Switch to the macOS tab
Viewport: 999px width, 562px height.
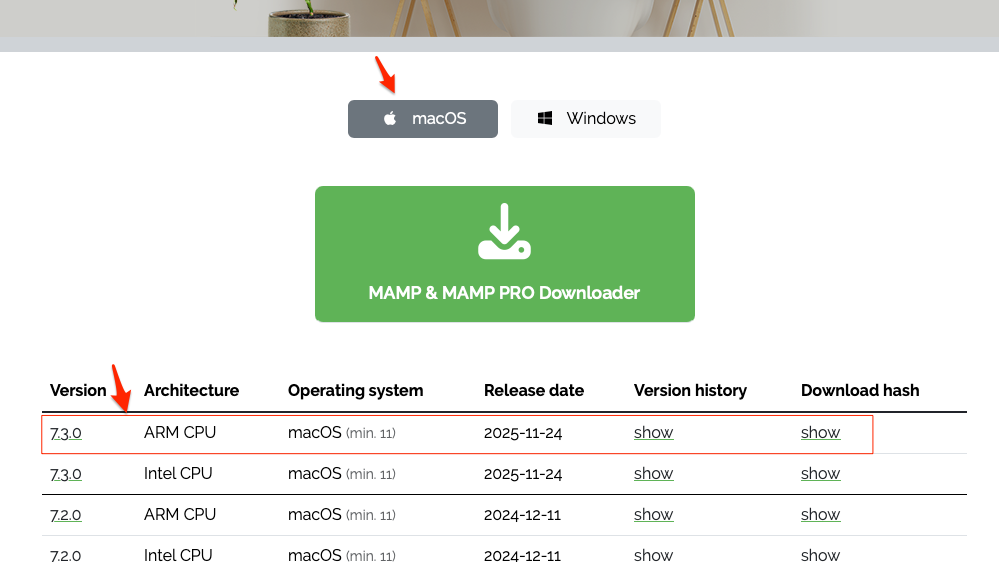pyautogui.click(x=423, y=119)
